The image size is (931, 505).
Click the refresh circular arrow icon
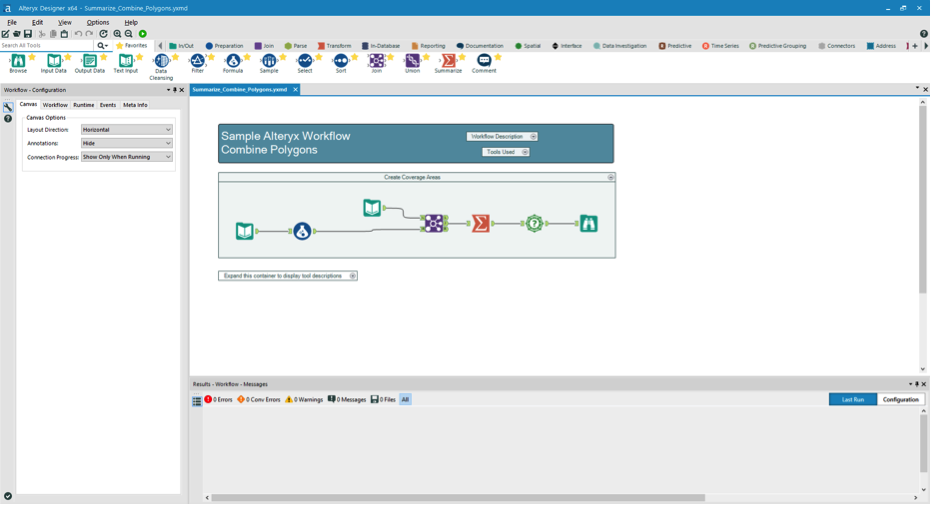pyautogui.click(x=103, y=34)
